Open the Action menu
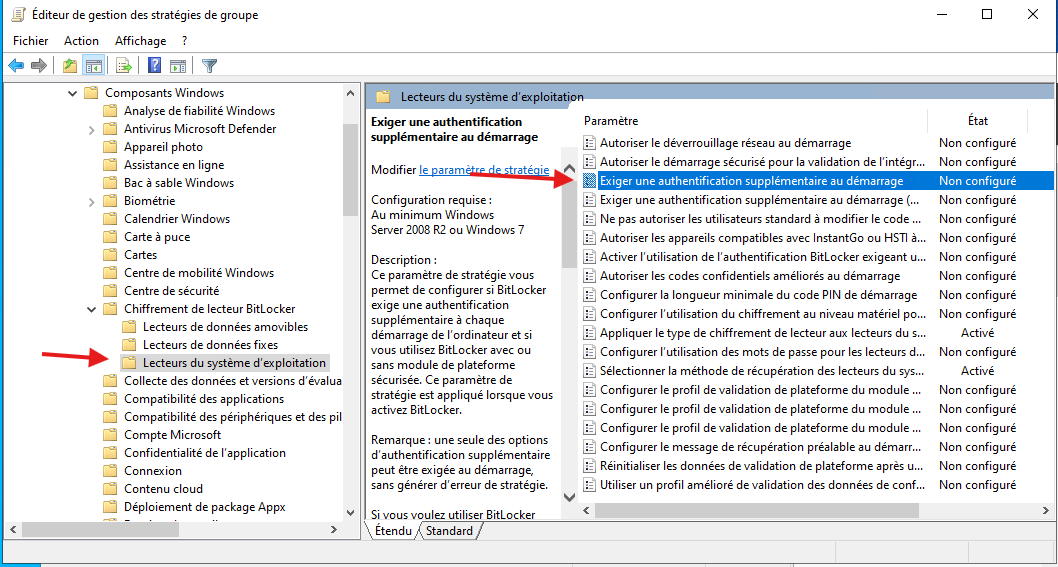Screen dimensions: 1058x567 tap(82, 40)
